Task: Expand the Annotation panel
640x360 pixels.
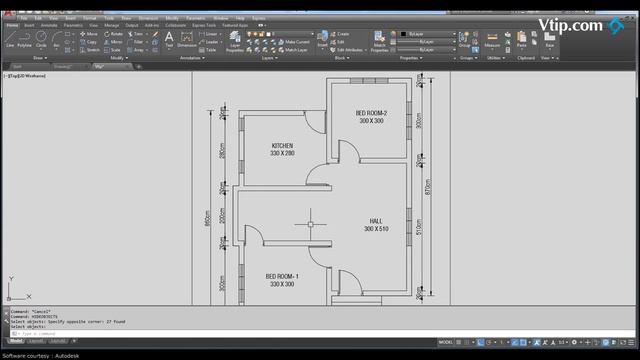Action: (192, 58)
